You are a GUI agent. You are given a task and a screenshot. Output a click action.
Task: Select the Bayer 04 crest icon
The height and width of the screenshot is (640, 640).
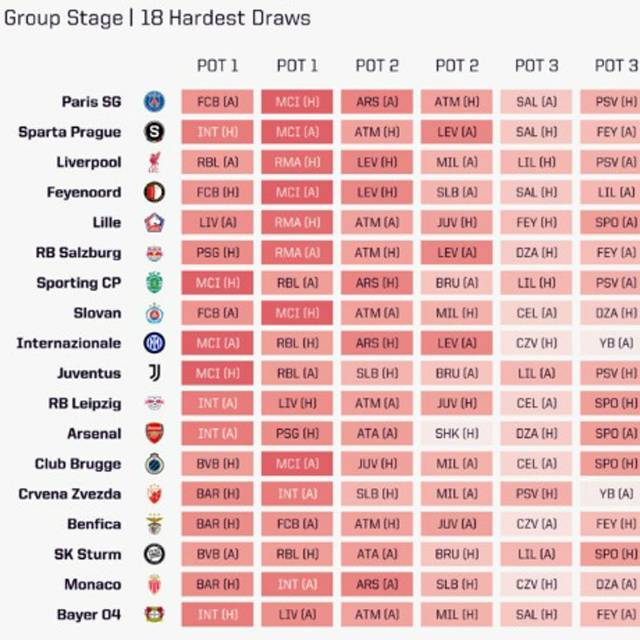(154, 614)
